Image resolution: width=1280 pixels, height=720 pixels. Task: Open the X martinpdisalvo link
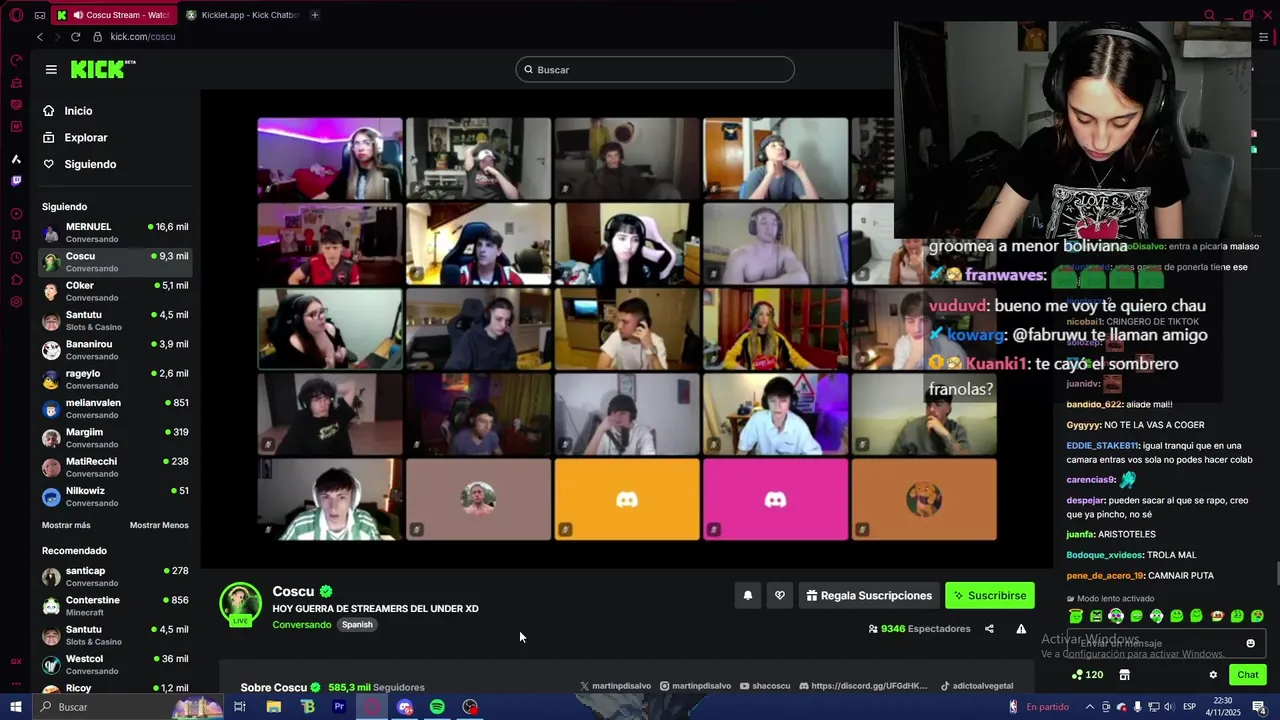tap(615, 686)
